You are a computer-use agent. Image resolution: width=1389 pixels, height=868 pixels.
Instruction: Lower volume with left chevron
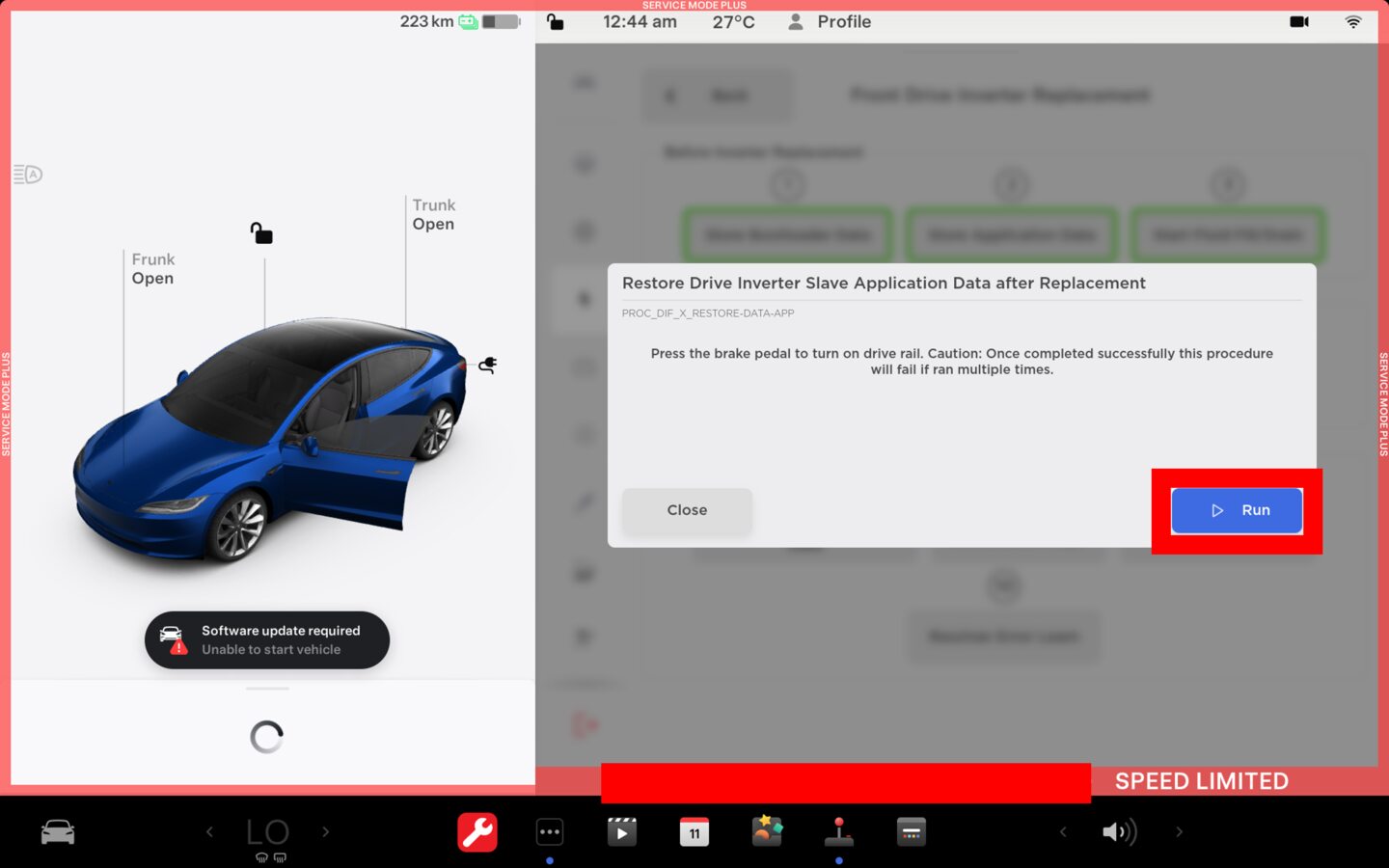(1063, 832)
